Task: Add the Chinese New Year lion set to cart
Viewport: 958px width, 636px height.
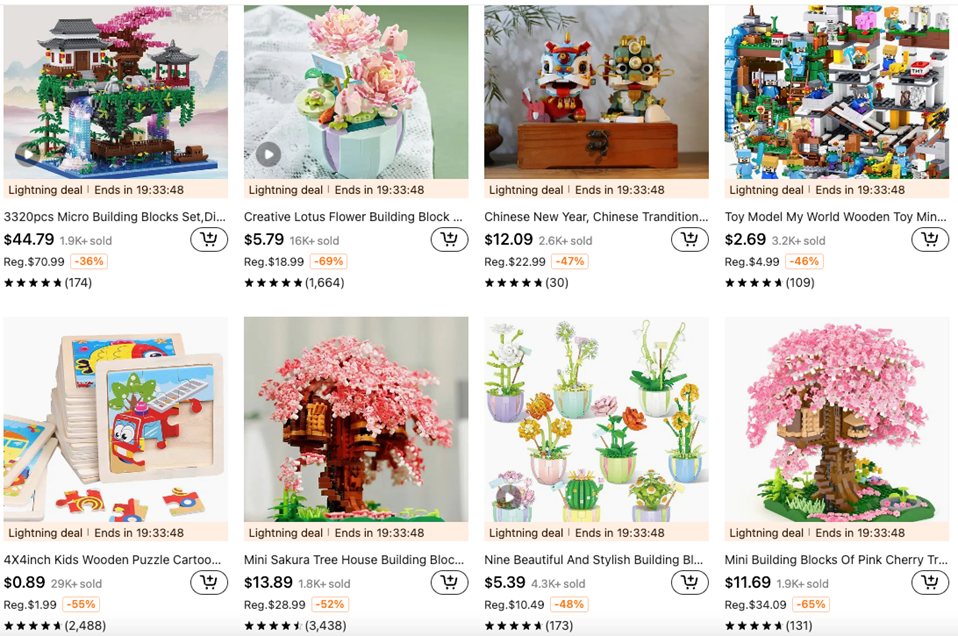Action: coord(690,239)
